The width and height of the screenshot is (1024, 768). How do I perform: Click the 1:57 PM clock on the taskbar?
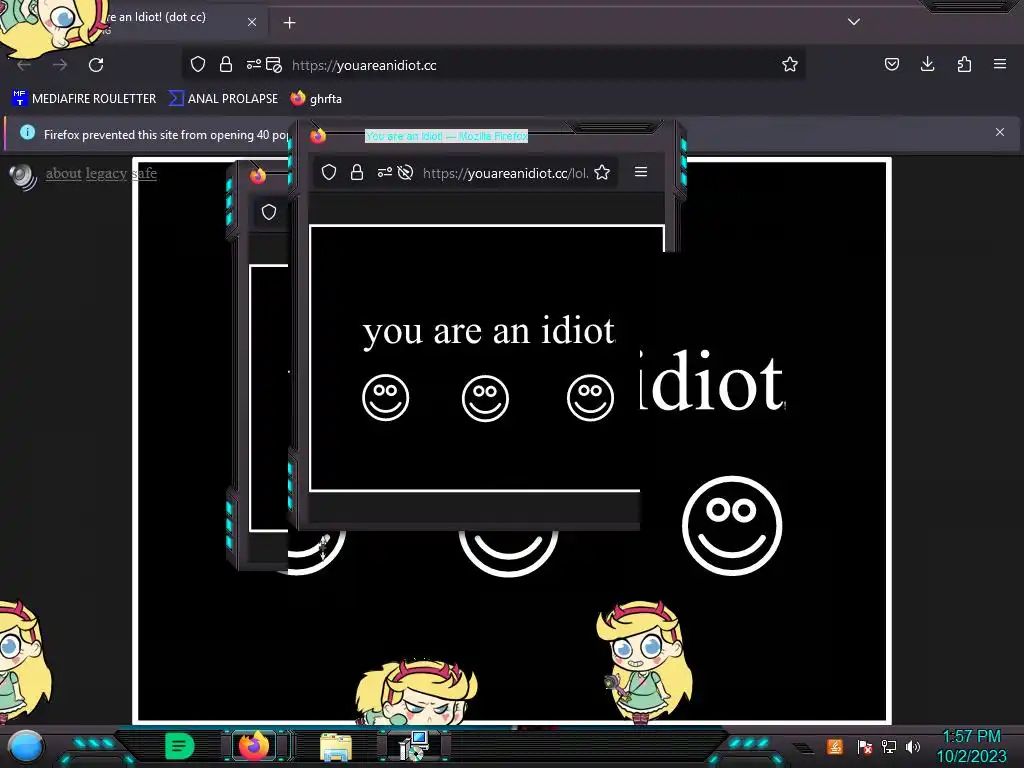point(971,737)
